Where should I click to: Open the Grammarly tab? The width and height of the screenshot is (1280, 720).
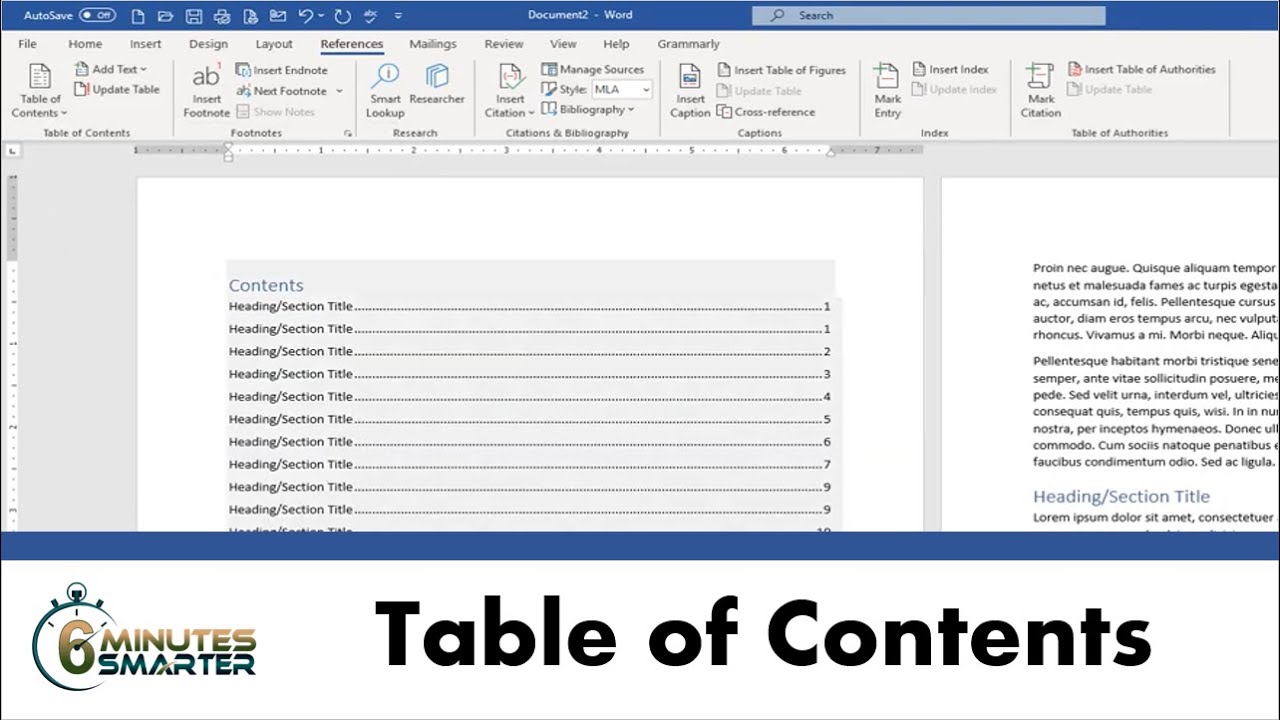688,44
